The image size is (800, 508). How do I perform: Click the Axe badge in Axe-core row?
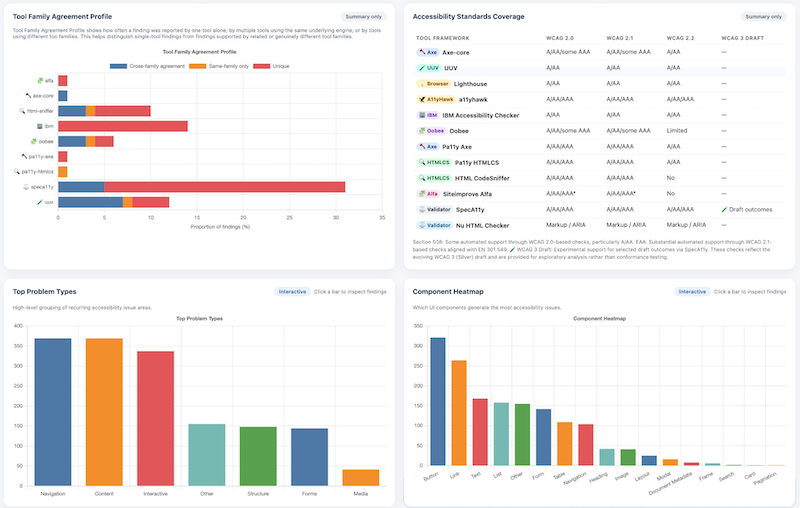pyautogui.click(x=428, y=52)
